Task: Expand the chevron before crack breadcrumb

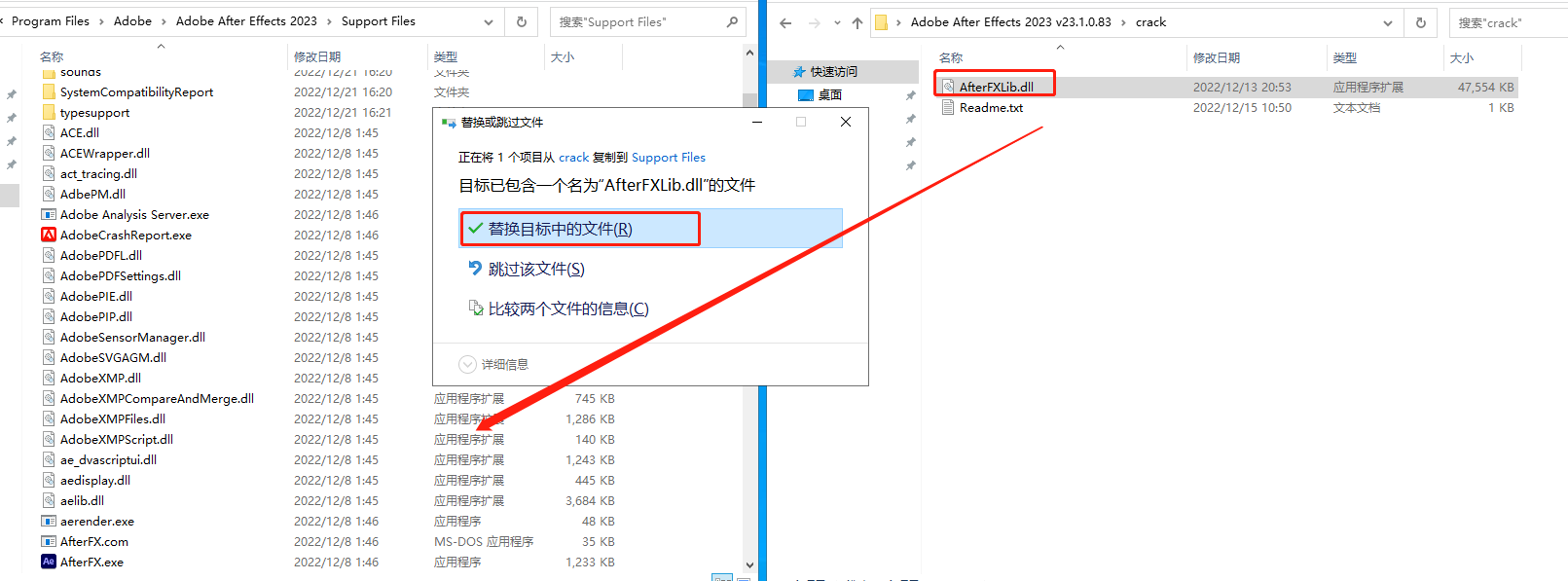Action: (1123, 22)
